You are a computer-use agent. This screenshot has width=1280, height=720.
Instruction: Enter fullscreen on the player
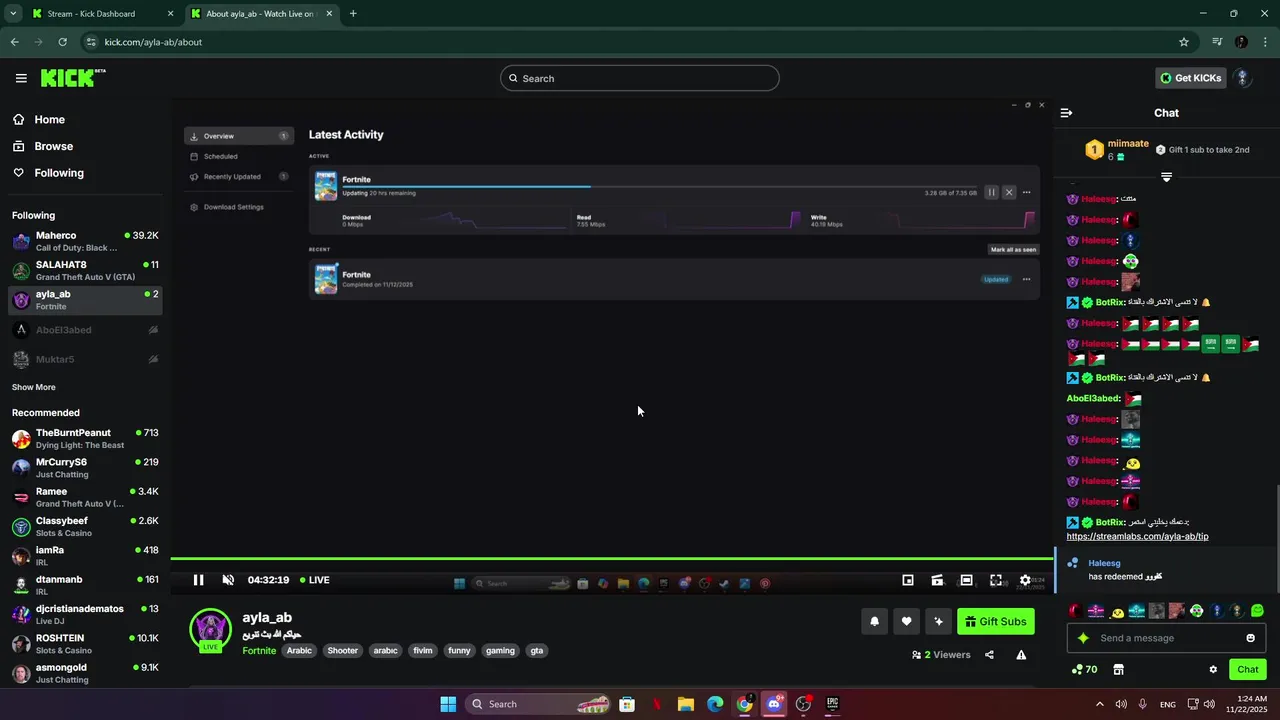point(996,580)
